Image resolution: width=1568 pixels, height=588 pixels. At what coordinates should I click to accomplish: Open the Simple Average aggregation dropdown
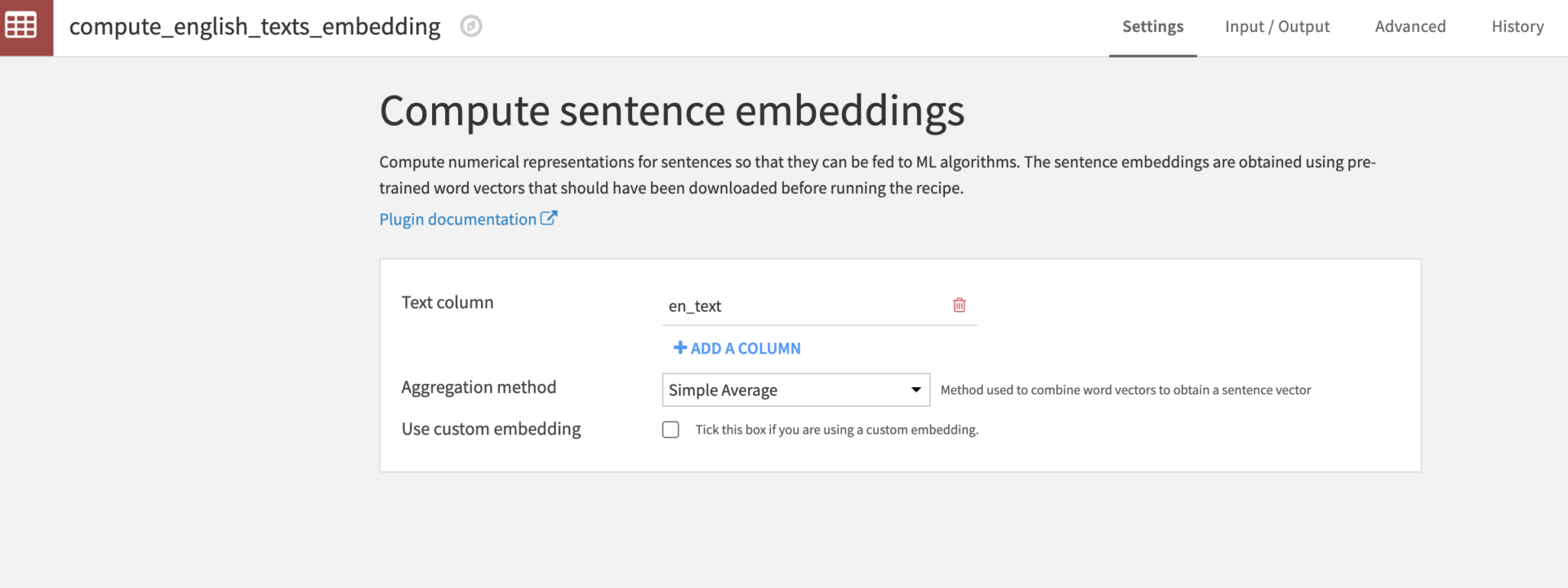click(795, 390)
